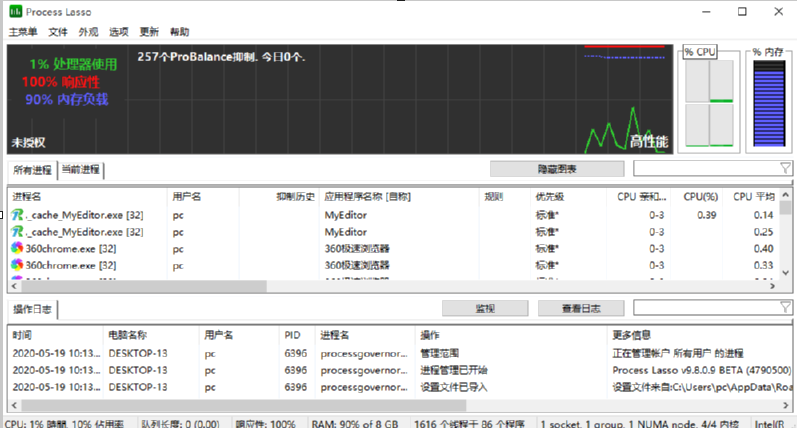Select the second 360chrome.exe [32] row
The width and height of the screenshot is (797, 428).
click(393, 265)
